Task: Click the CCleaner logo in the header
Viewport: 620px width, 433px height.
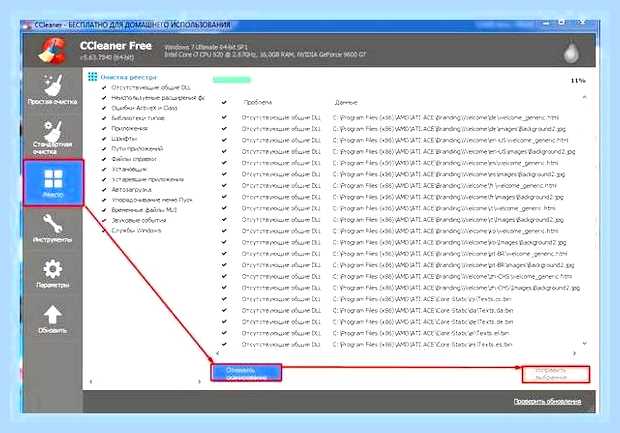Action: (x=52, y=50)
